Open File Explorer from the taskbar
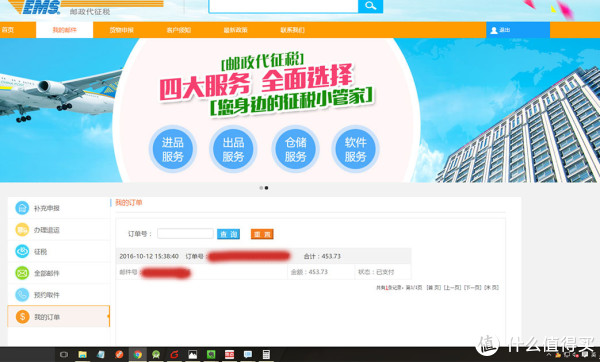The width and height of the screenshot is (600, 362). (x=82, y=355)
